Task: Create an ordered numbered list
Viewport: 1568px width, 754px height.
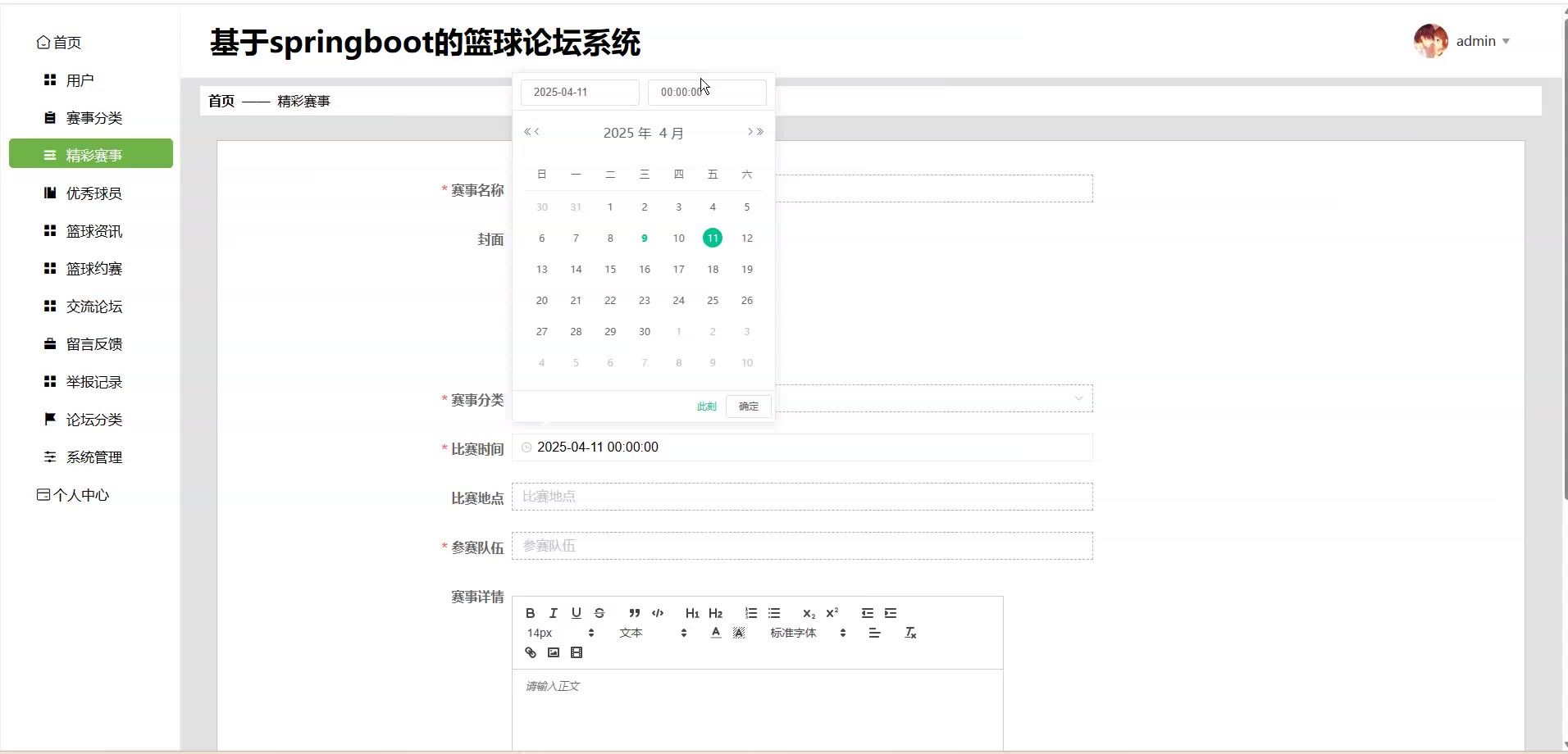Action: pyautogui.click(x=751, y=613)
